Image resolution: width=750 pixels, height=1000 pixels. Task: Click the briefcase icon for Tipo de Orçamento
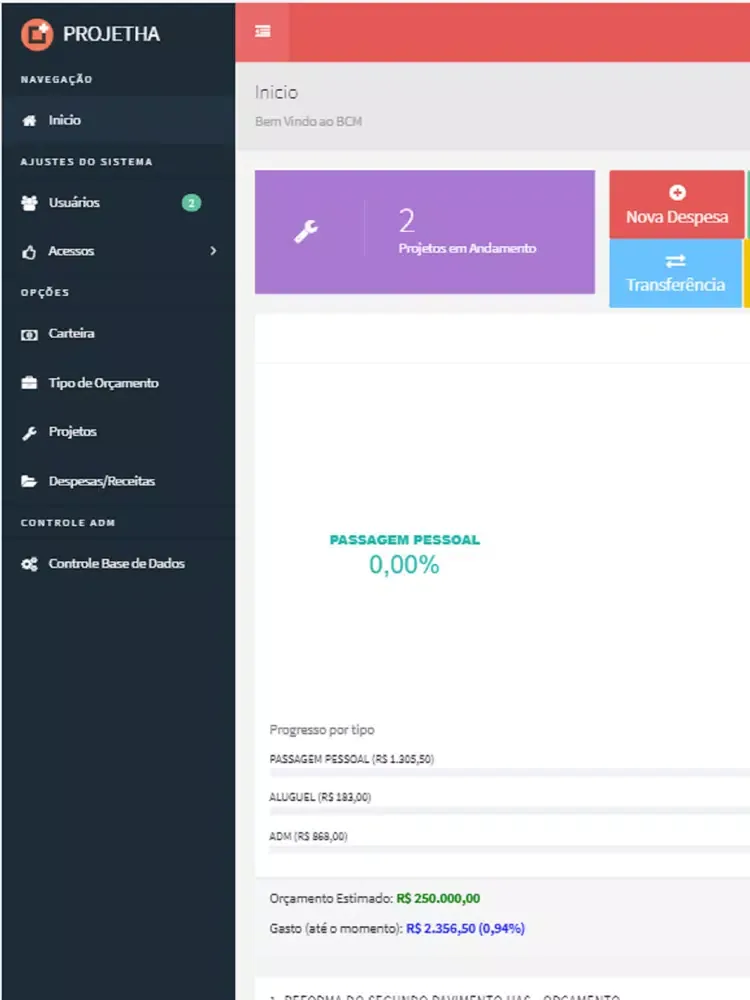pos(29,383)
